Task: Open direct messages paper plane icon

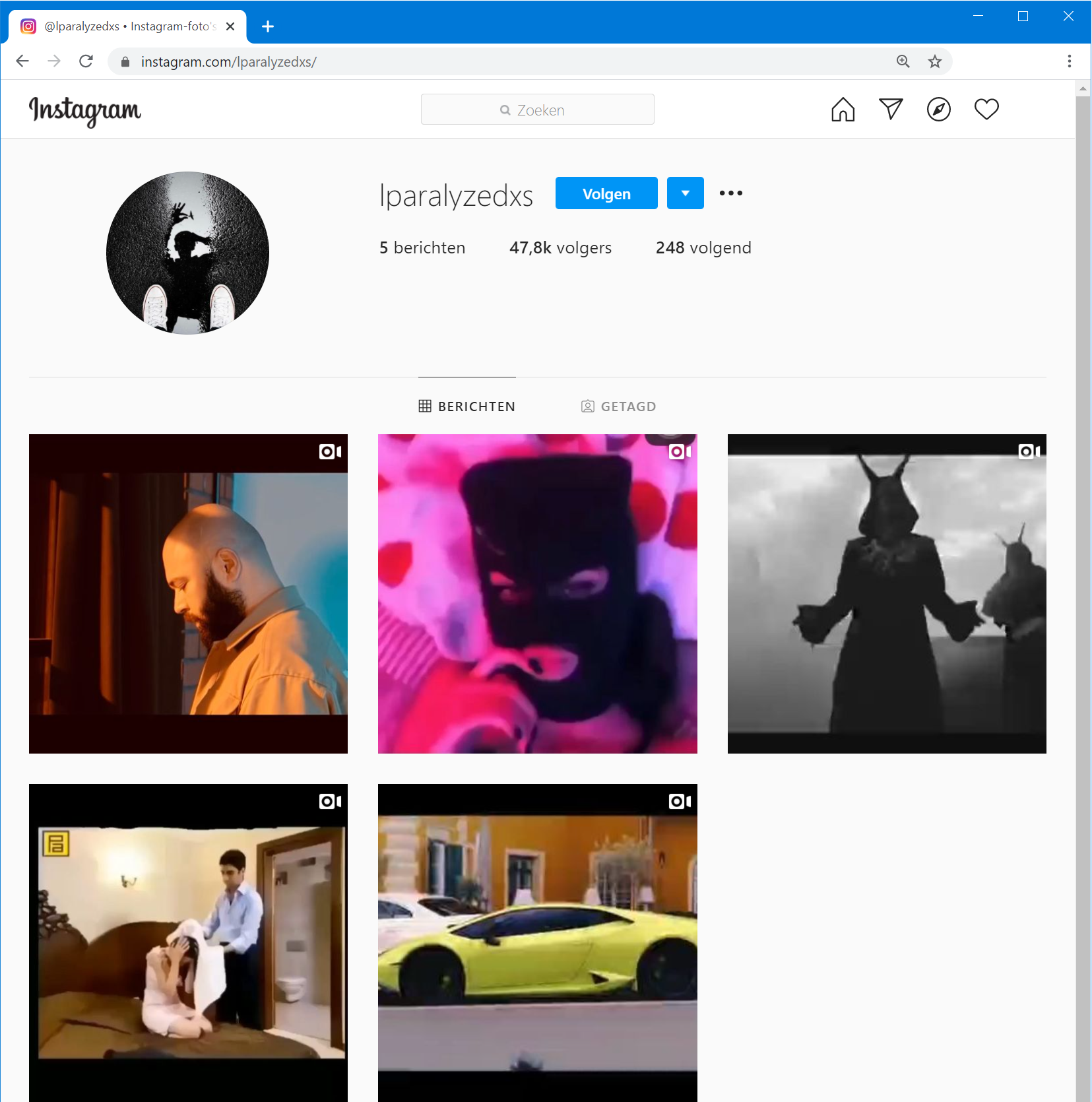Action: (891, 109)
